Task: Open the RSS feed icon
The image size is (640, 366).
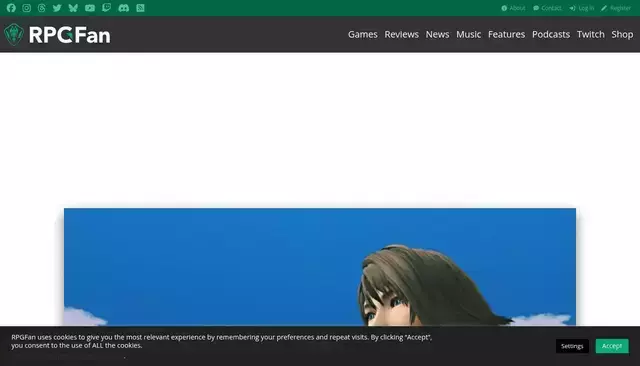Action: tap(140, 8)
